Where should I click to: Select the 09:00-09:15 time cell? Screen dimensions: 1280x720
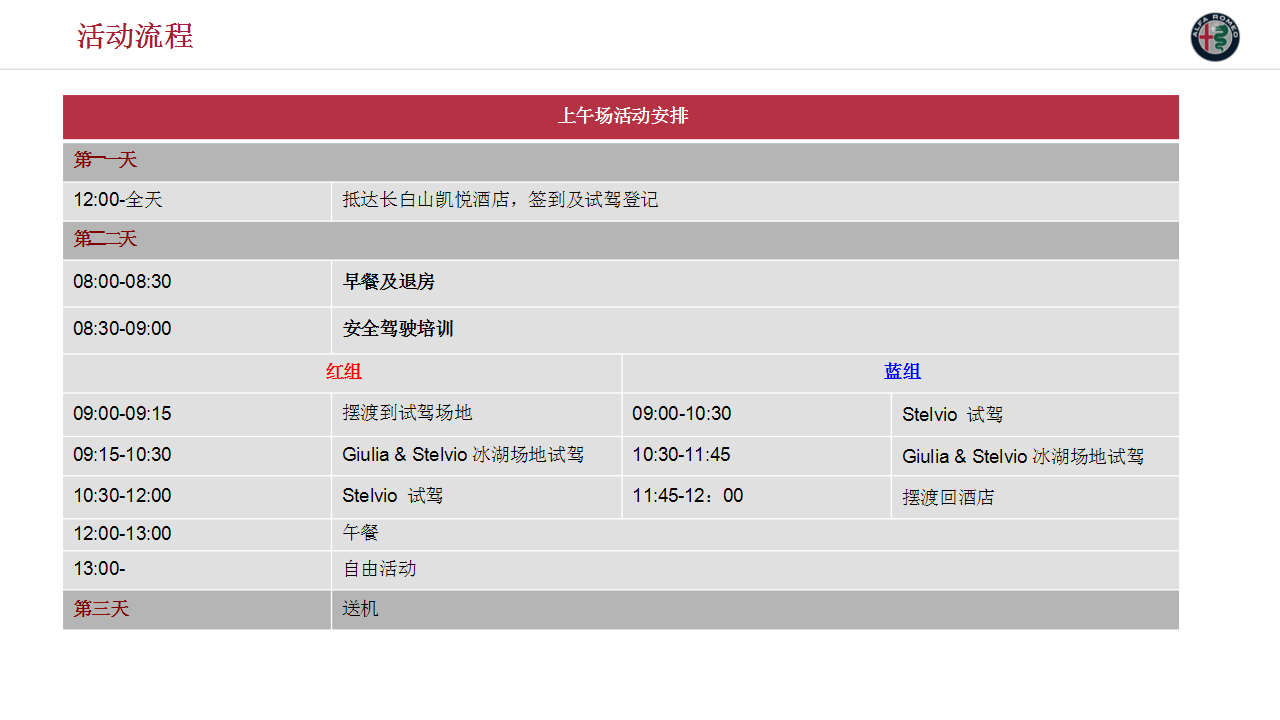[x=197, y=414]
